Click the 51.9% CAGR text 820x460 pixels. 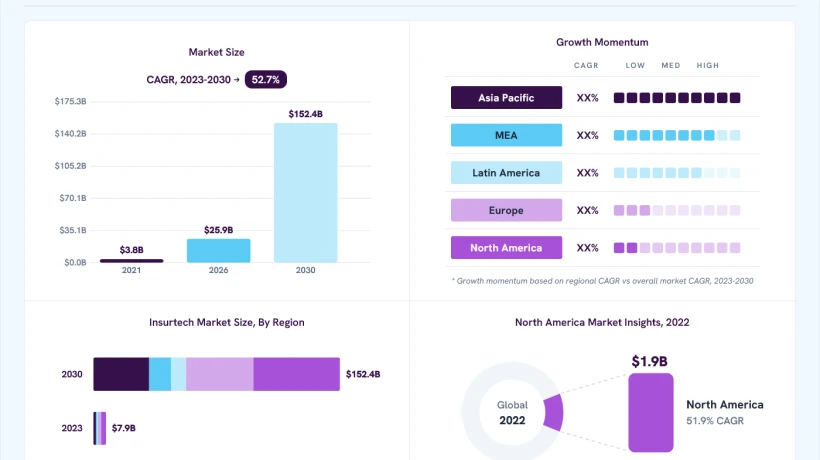coord(715,421)
